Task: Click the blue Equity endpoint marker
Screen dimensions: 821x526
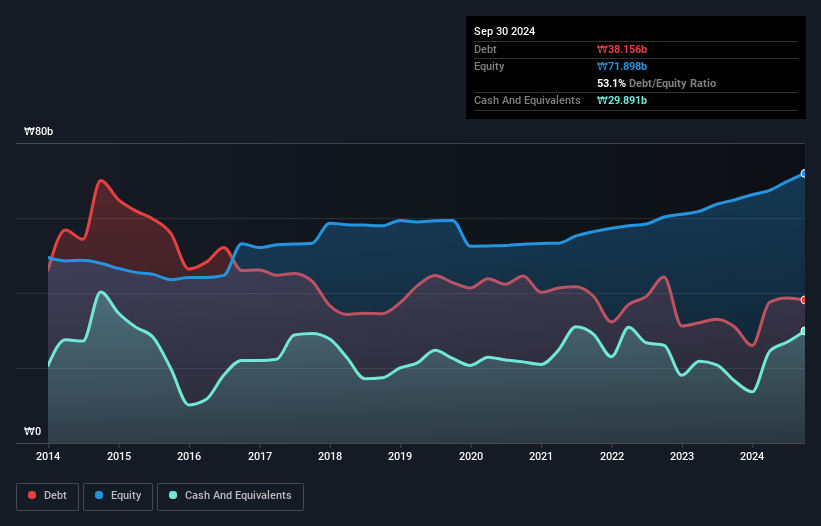Action: (x=804, y=173)
